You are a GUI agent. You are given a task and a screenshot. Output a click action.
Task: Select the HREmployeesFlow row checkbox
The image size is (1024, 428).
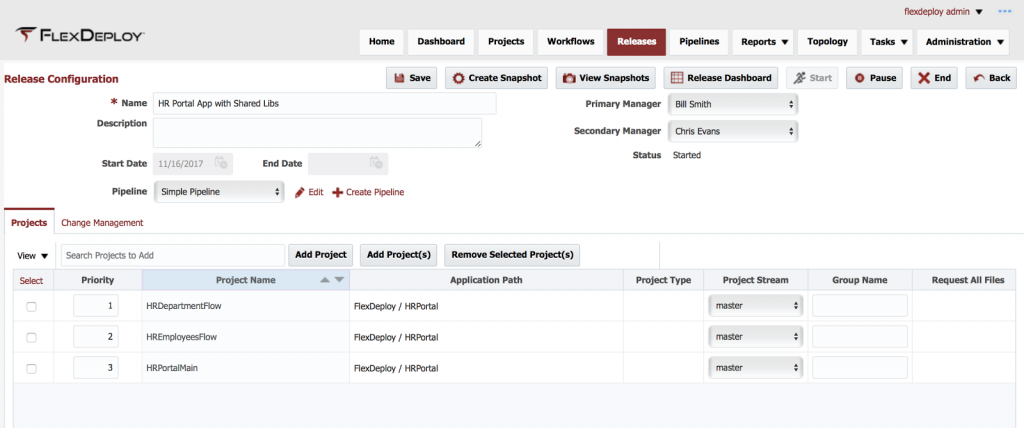point(31,338)
